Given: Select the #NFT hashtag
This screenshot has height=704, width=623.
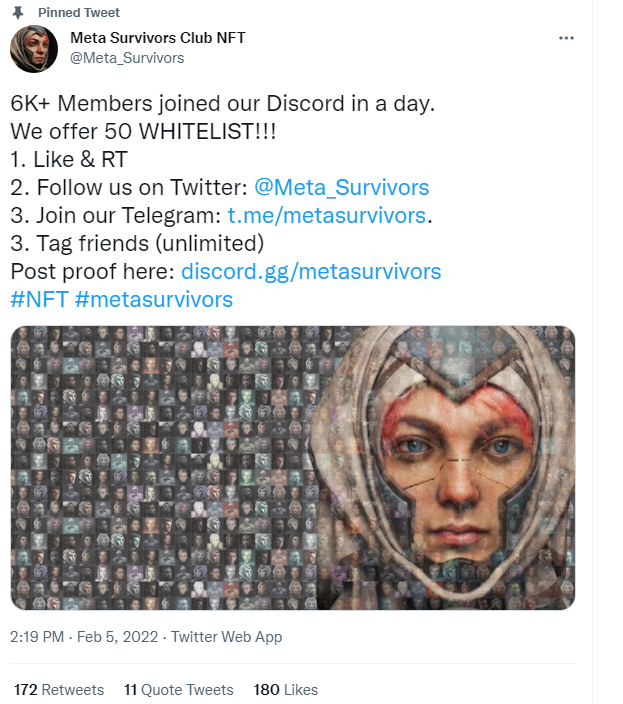Looking at the screenshot, I should click(39, 299).
